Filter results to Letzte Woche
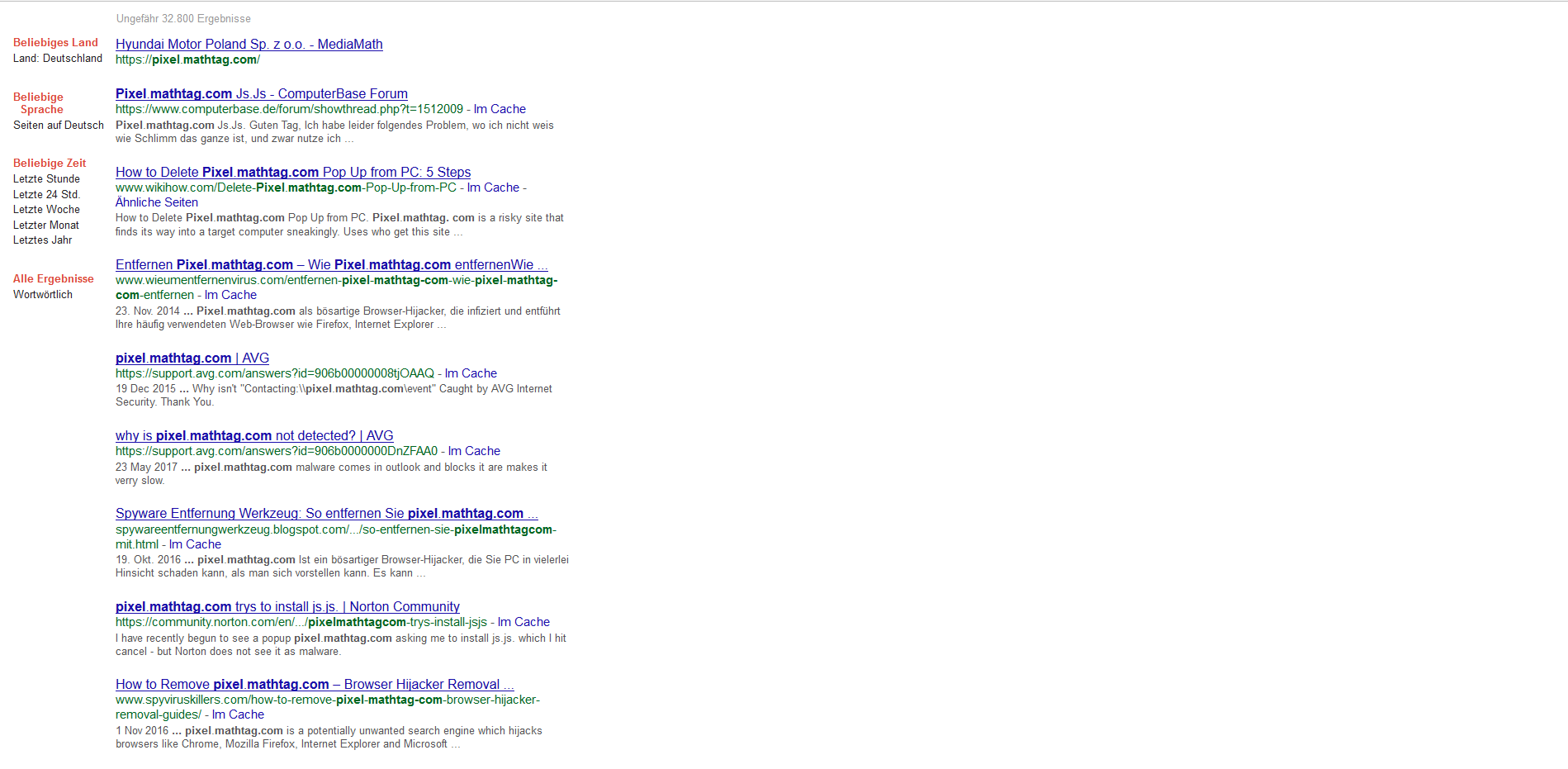This screenshot has width=1568, height=769. pos(46,210)
